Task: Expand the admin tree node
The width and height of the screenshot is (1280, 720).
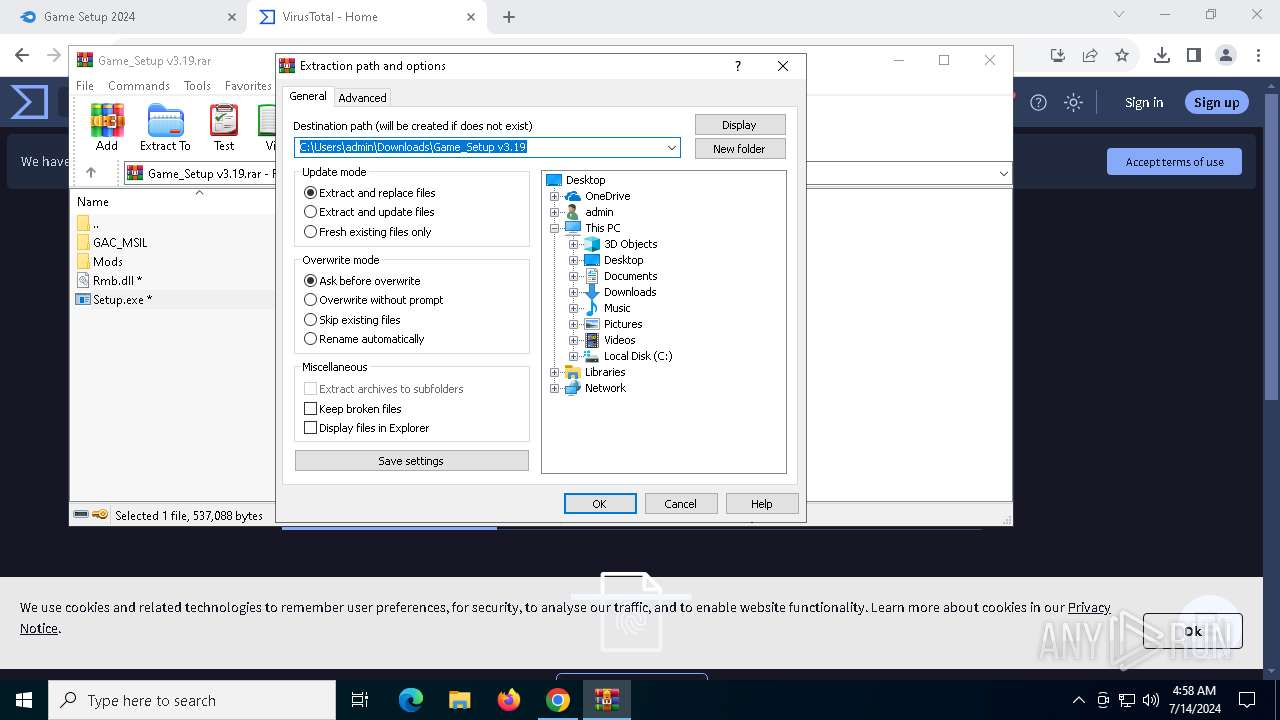Action: coord(555,212)
